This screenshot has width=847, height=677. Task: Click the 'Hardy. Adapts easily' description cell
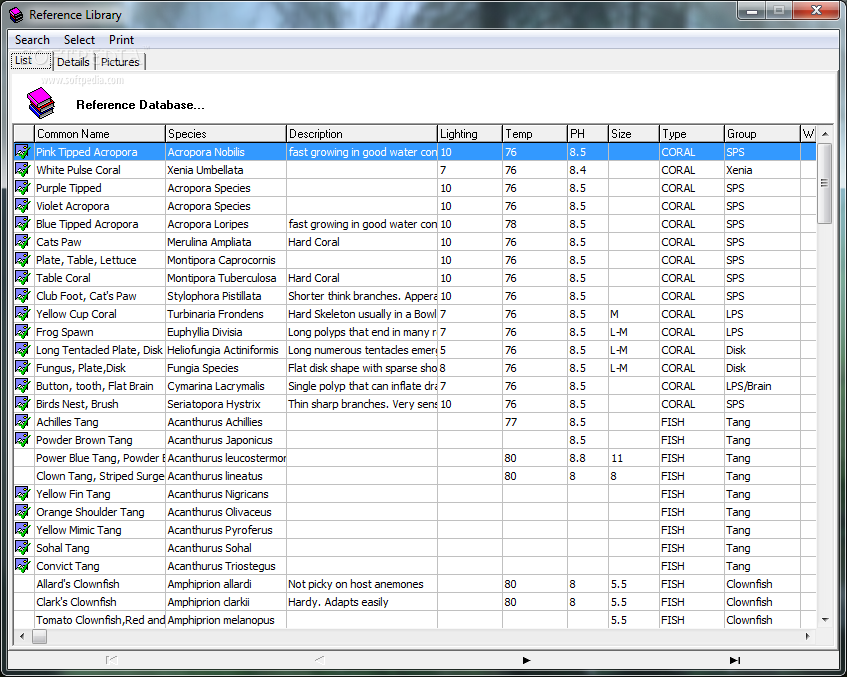362,602
